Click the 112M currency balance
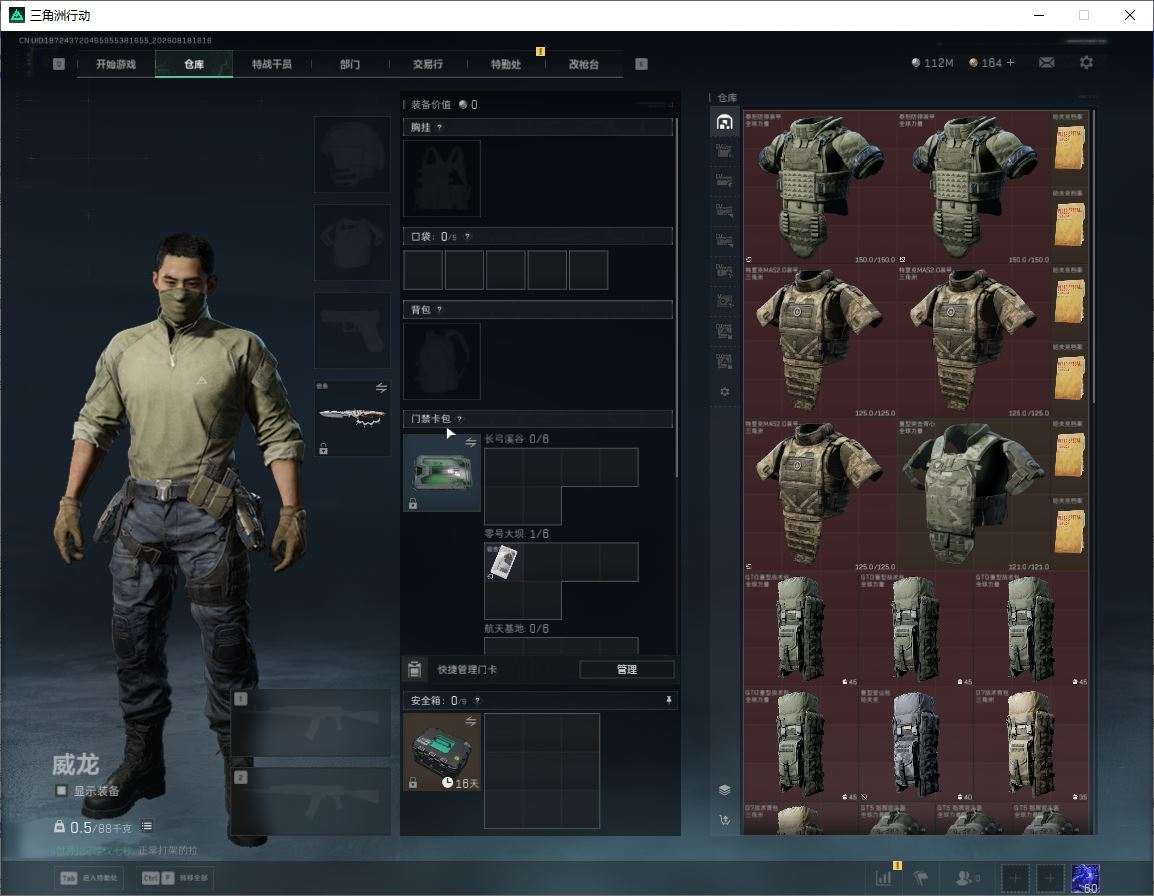1154x896 pixels. pyautogui.click(x=932, y=63)
